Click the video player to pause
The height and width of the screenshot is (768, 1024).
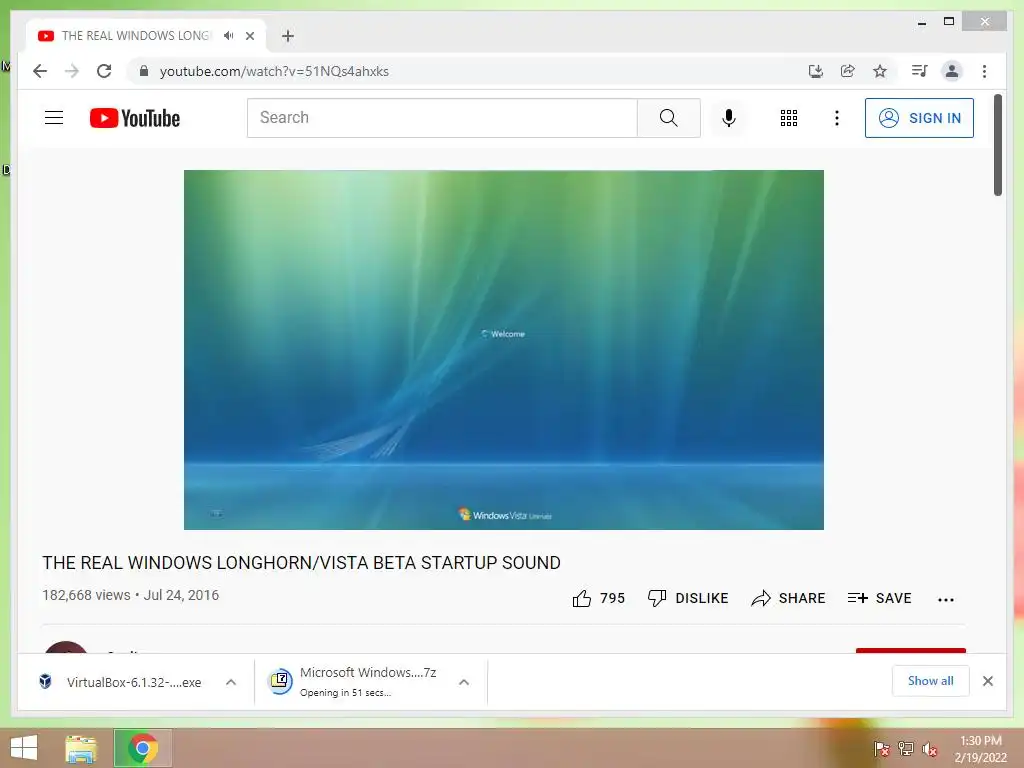tap(504, 349)
